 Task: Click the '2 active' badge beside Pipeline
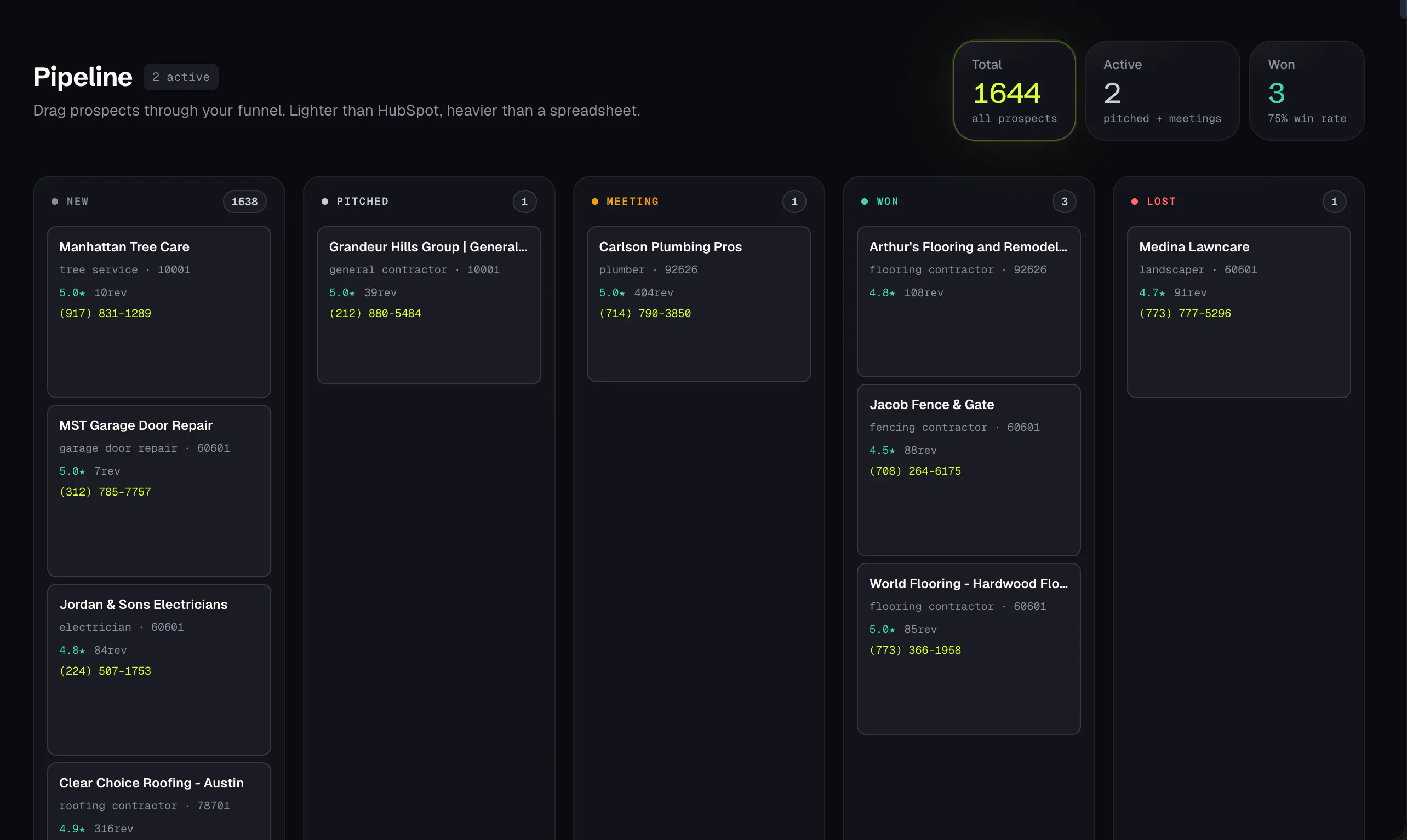(181, 77)
